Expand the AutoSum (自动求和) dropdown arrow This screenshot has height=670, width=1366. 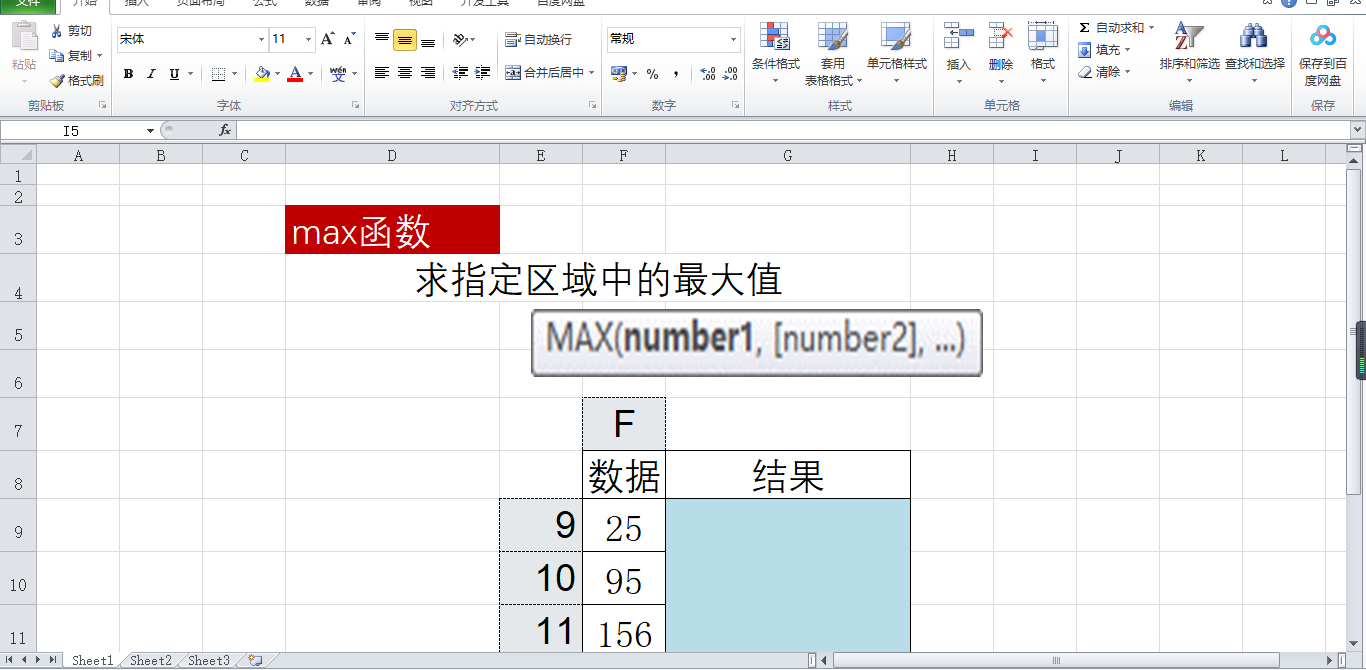(x=1151, y=28)
